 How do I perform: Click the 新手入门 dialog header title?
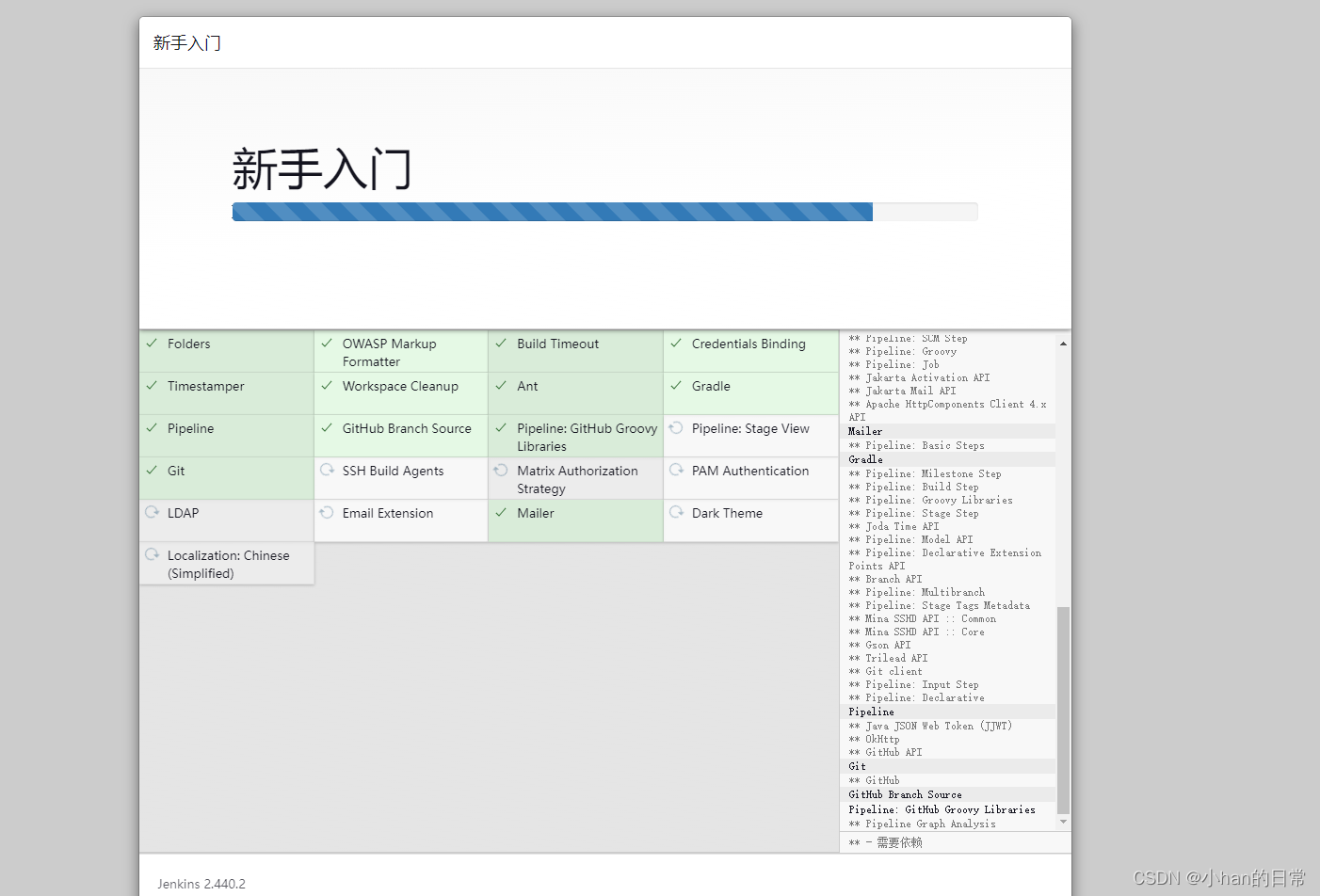tap(187, 42)
